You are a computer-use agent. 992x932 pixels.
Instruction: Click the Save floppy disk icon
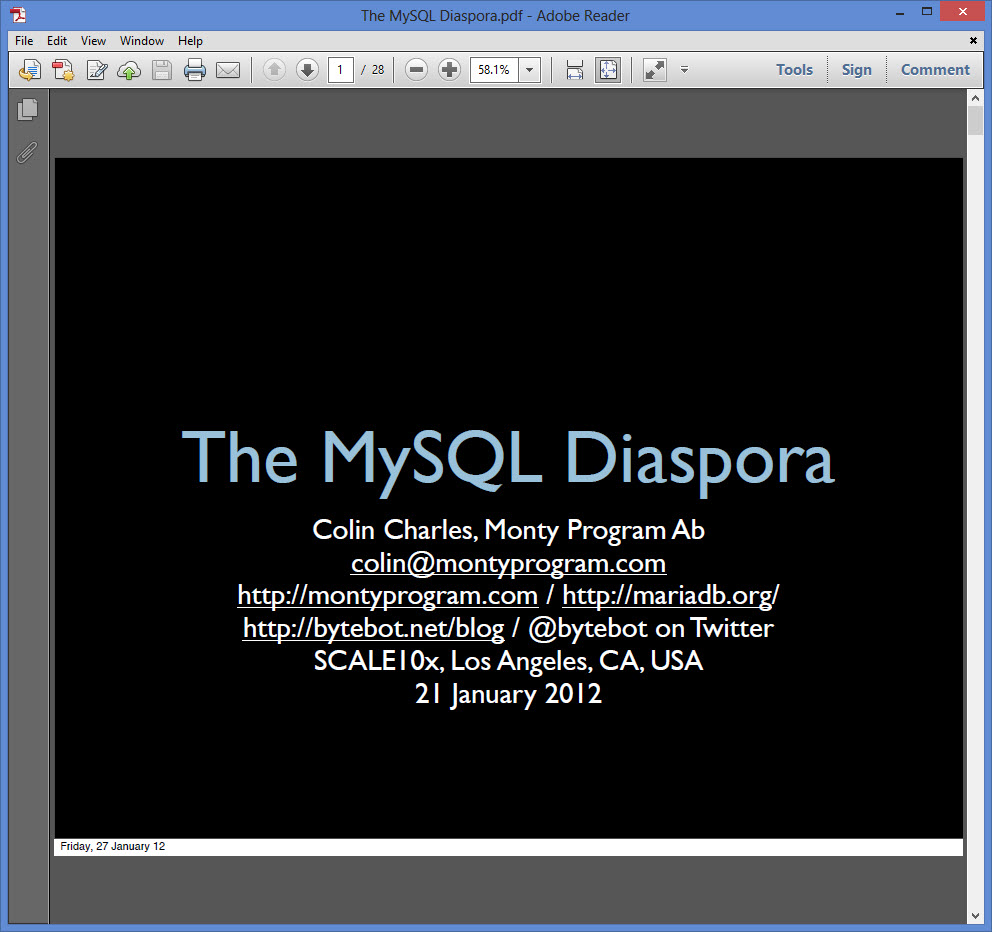coord(162,70)
